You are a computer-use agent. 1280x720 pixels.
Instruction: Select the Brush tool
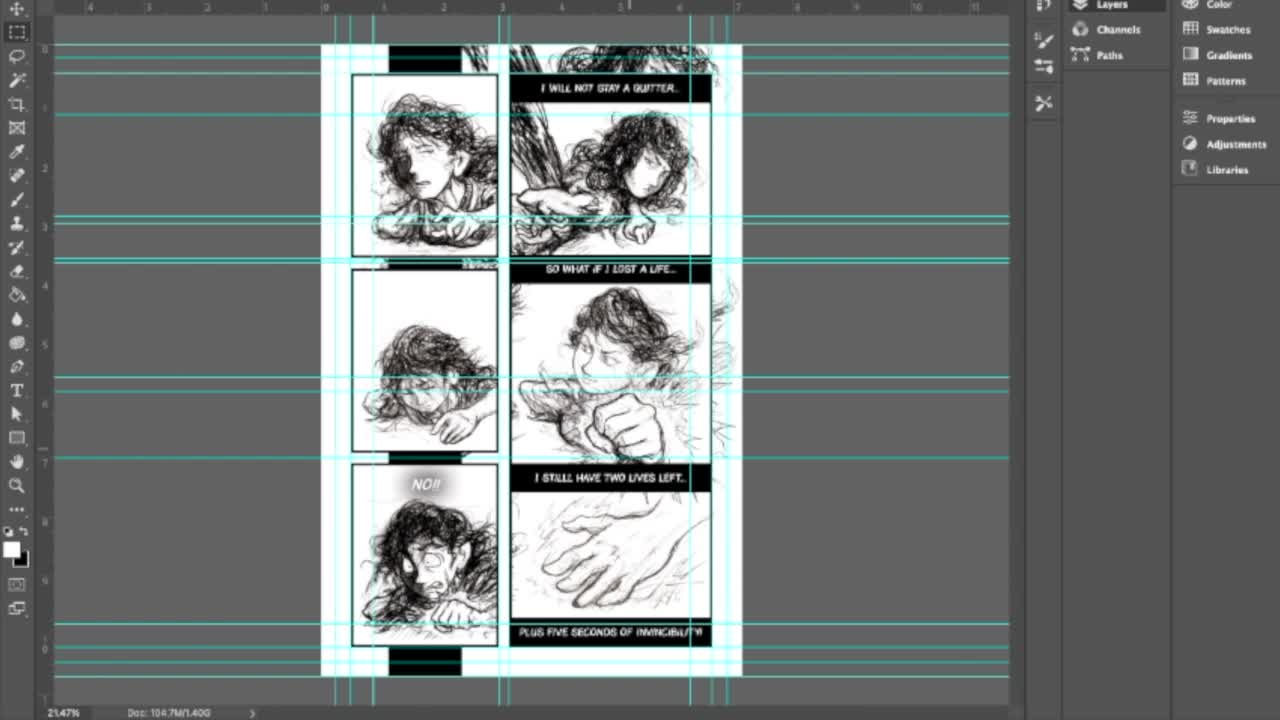(17, 200)
